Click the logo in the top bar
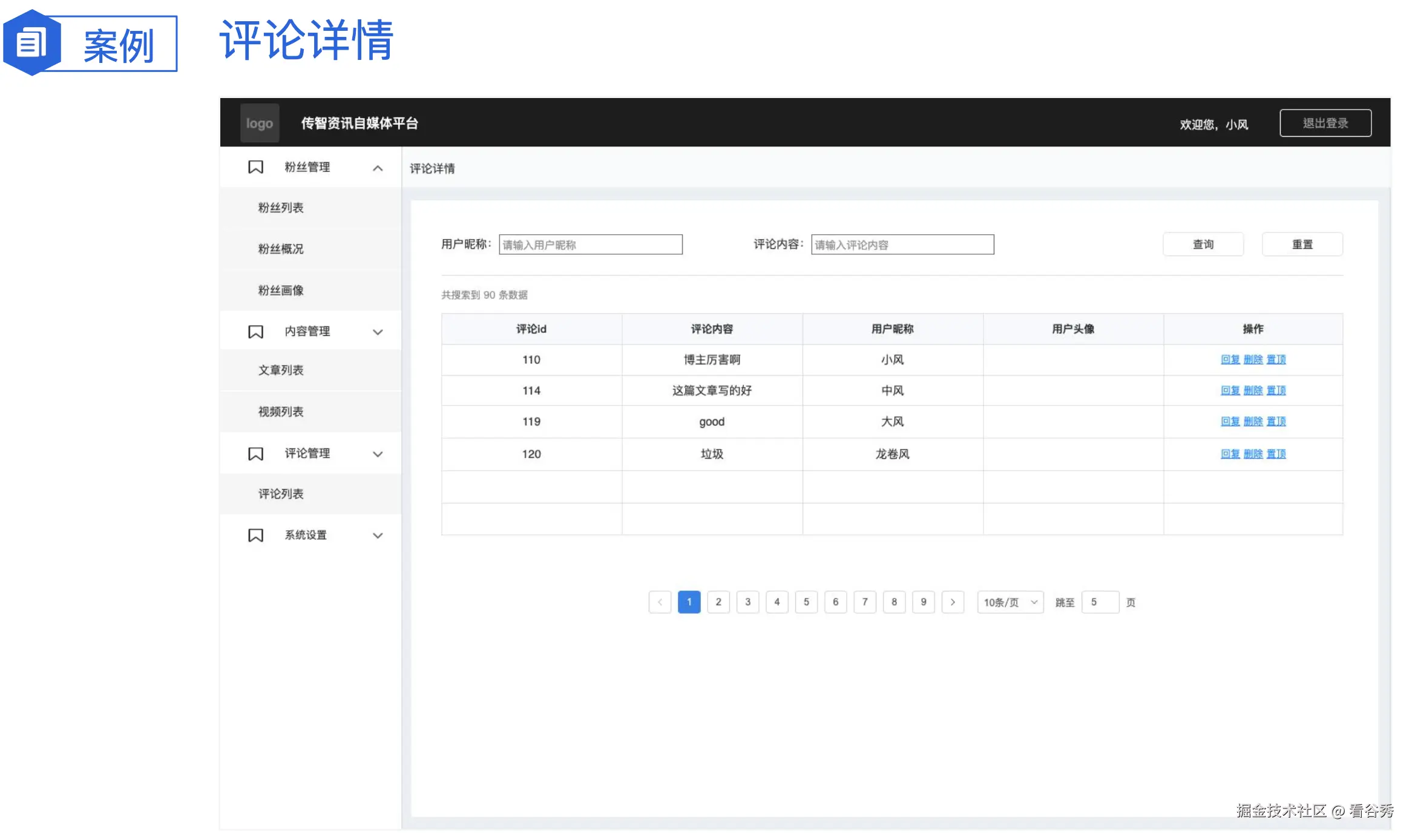The height and width of the screenshot is (840, 1415). coord(259,122)
